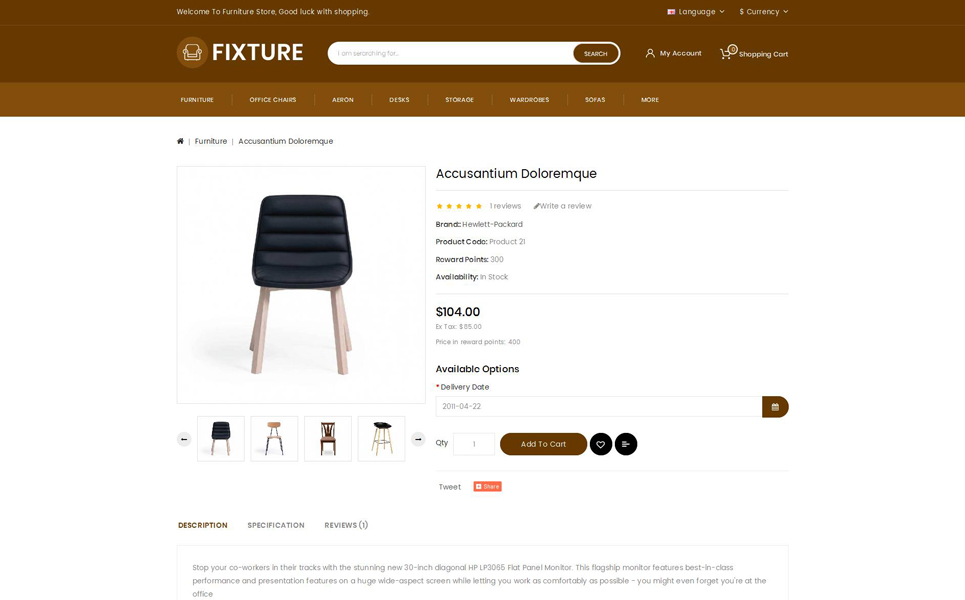Show next thumbnails with right arrow

418,439
